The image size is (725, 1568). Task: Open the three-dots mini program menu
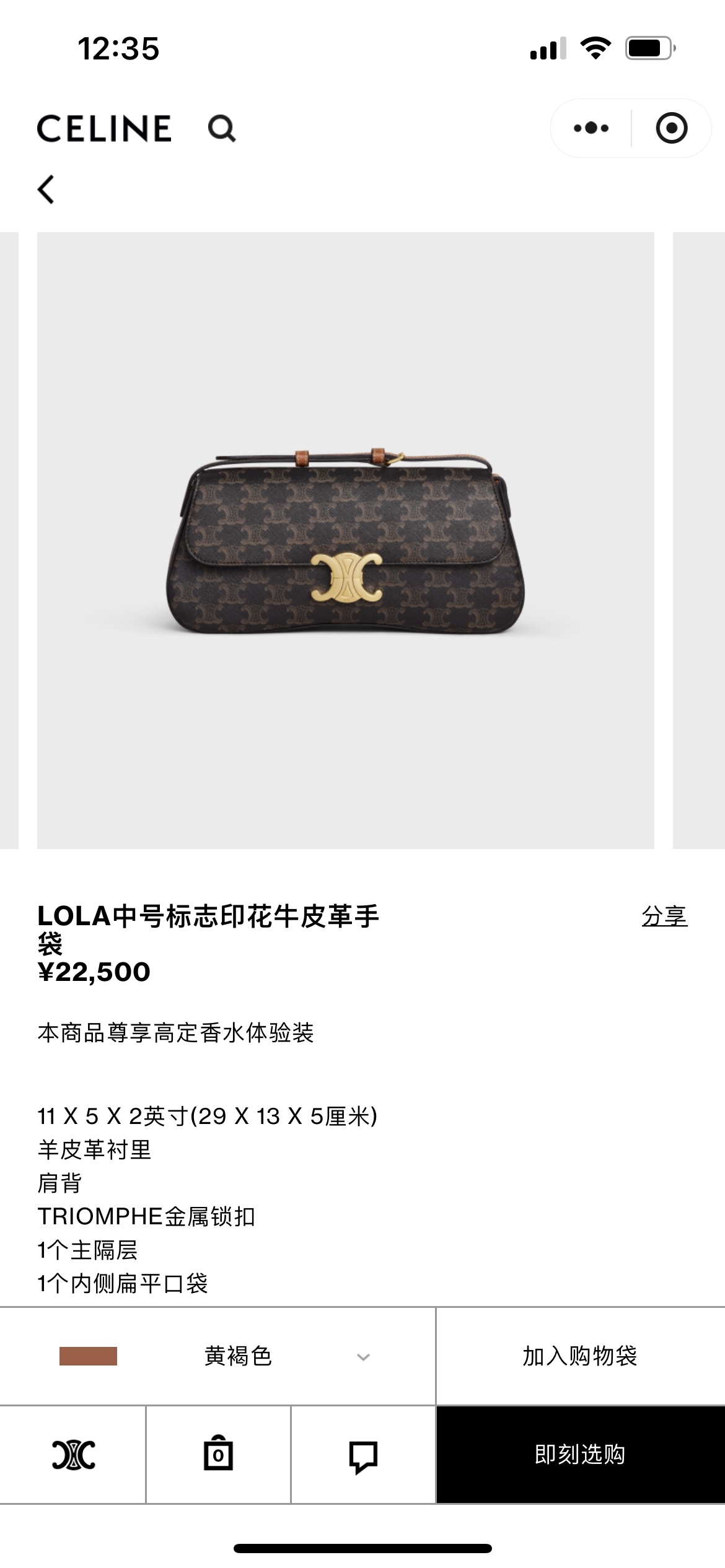(x=591, y=128)
